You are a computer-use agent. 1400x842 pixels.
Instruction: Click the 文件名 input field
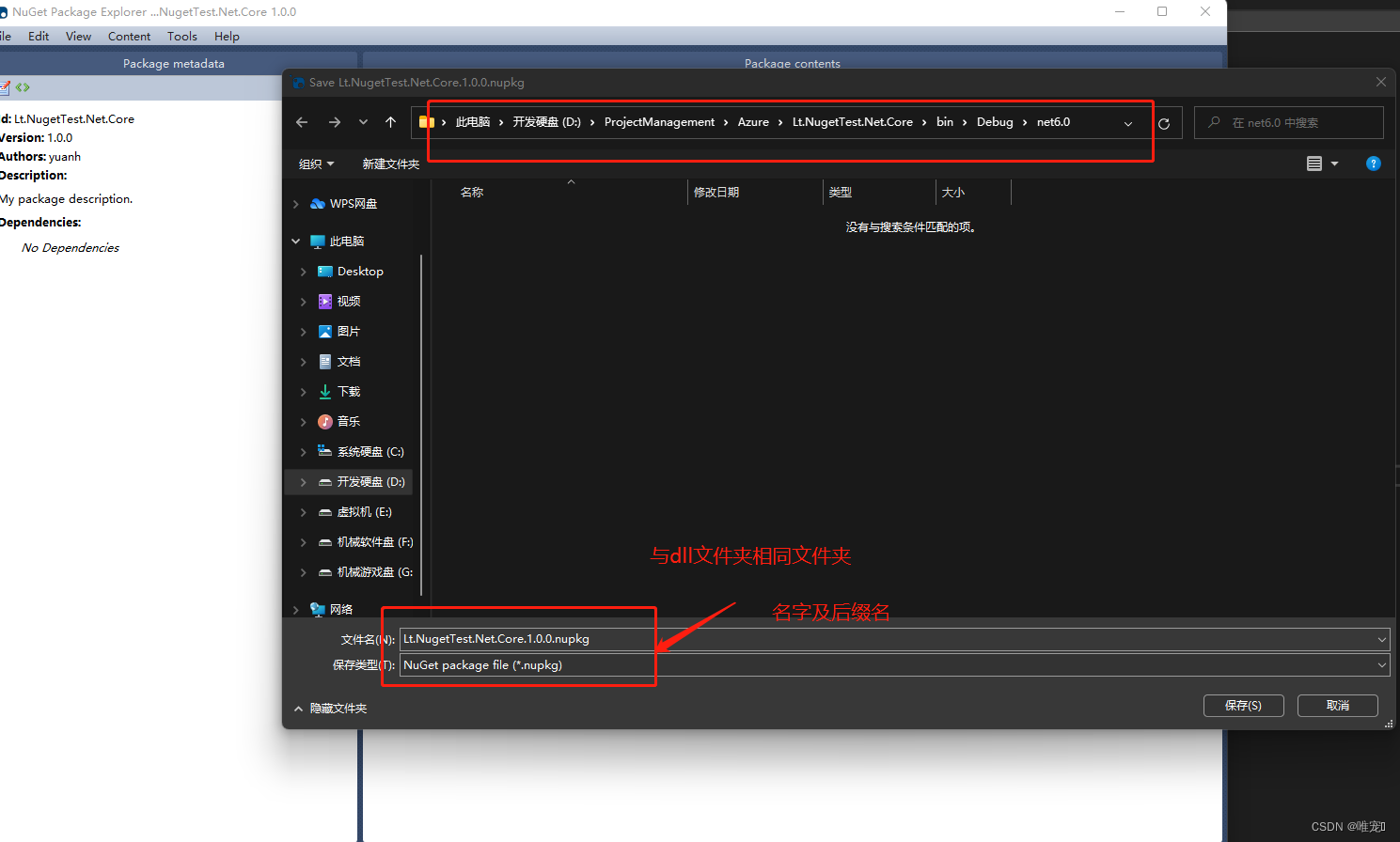click(887, 639)
